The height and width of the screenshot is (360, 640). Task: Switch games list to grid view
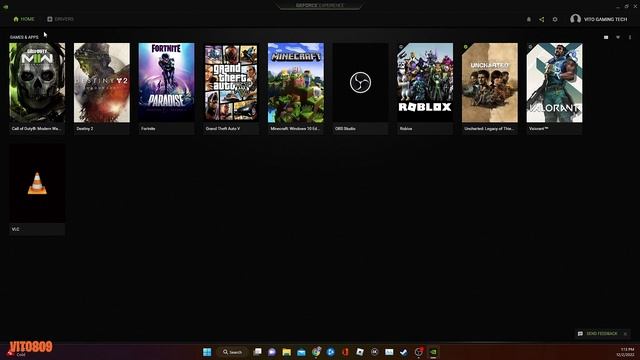[606, 37]
